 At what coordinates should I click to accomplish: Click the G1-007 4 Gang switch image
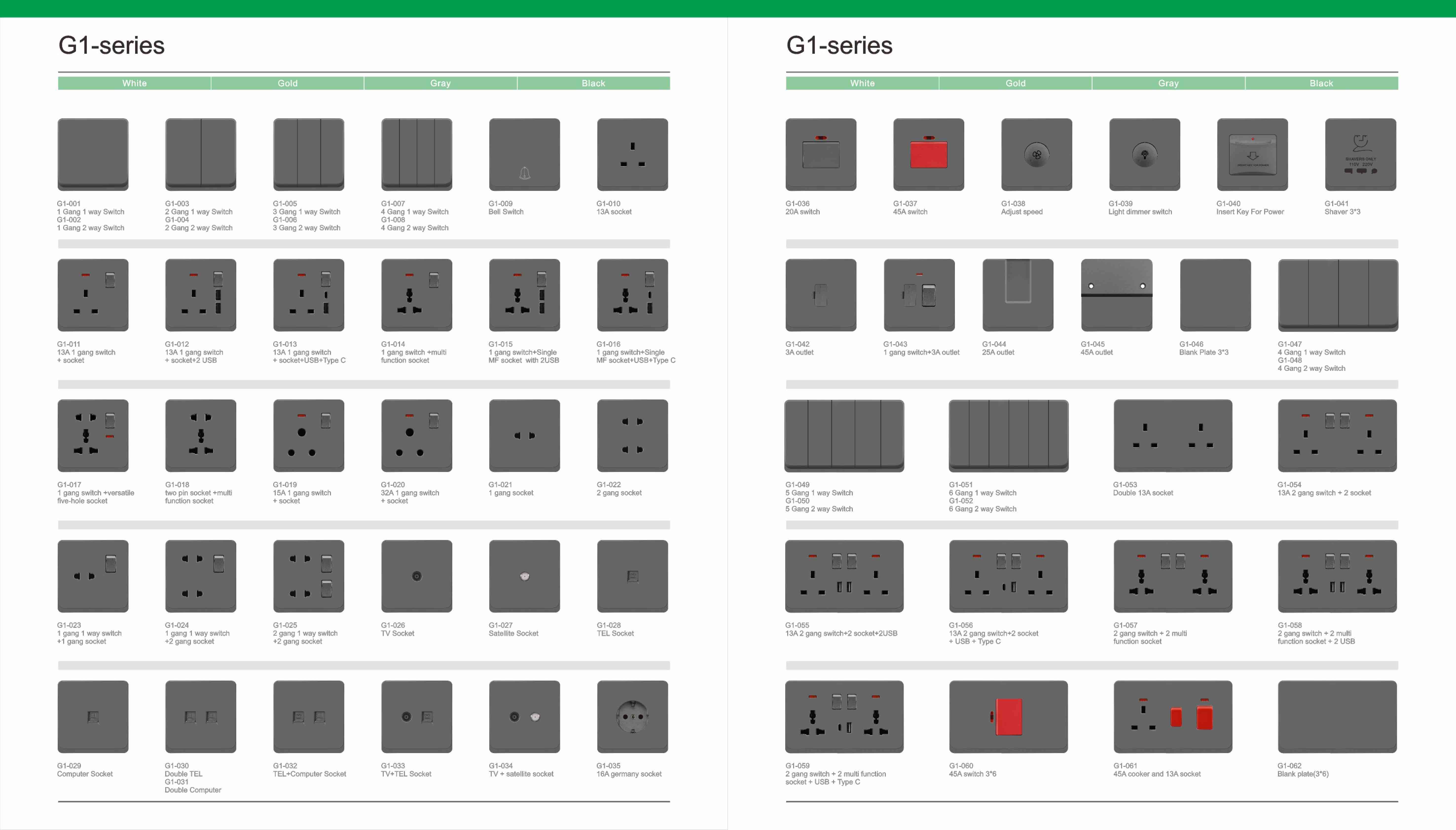click(x=417, y=155)
